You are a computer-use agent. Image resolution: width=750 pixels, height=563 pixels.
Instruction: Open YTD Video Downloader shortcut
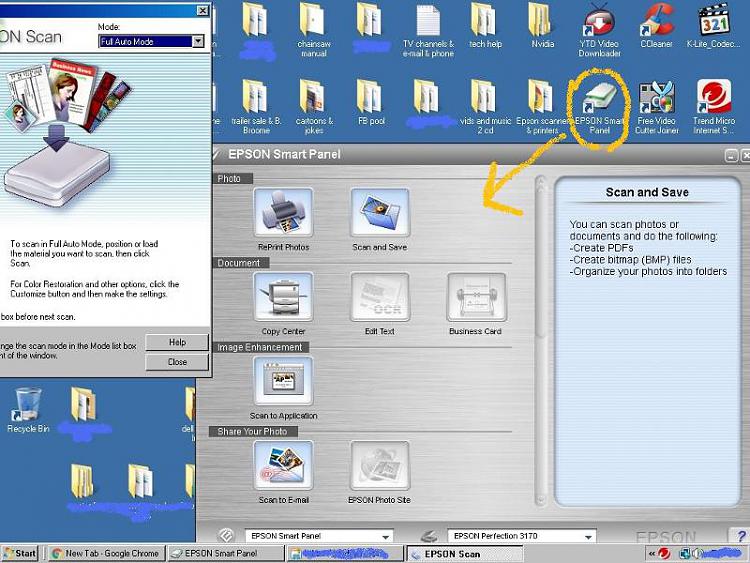click(599, 30)
